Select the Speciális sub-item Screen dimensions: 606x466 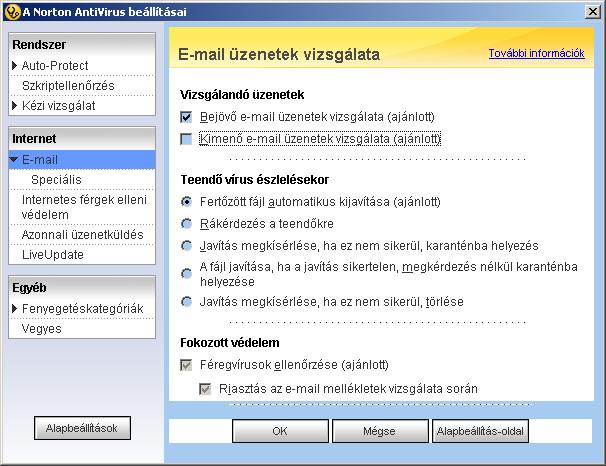(56, 180)
